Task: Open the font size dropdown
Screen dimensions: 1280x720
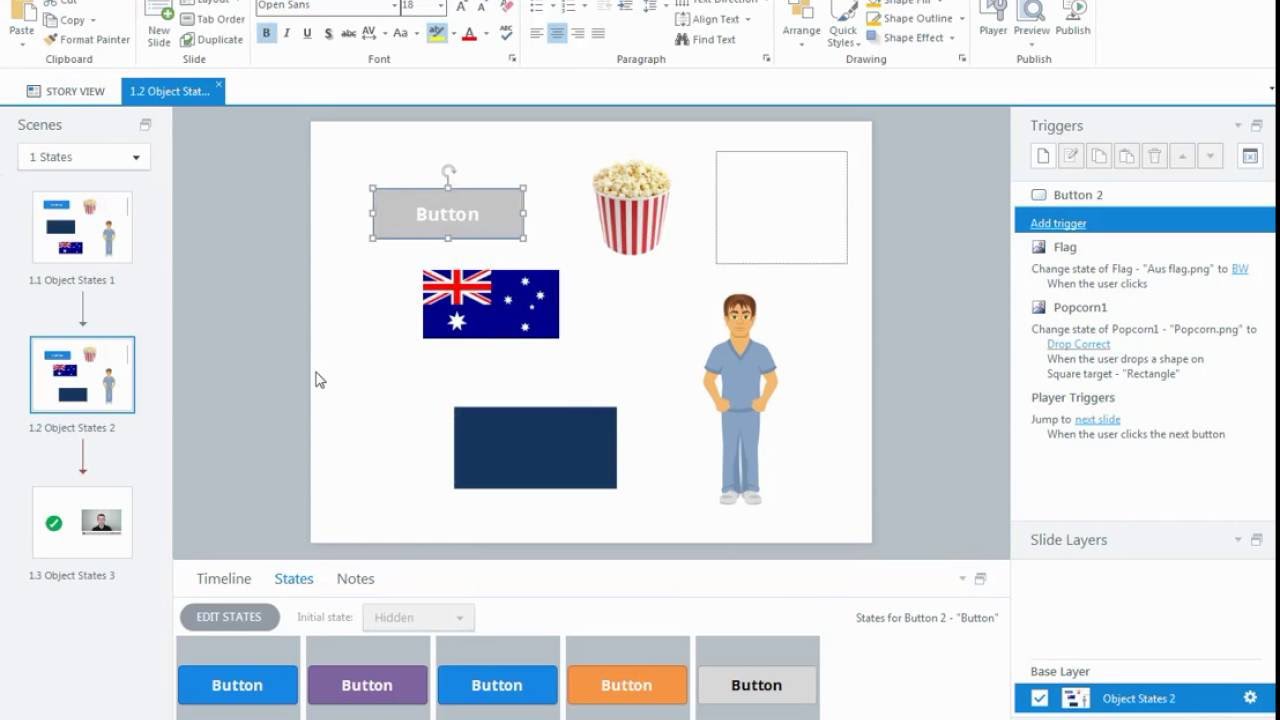Action: click(x=441, y=6)
